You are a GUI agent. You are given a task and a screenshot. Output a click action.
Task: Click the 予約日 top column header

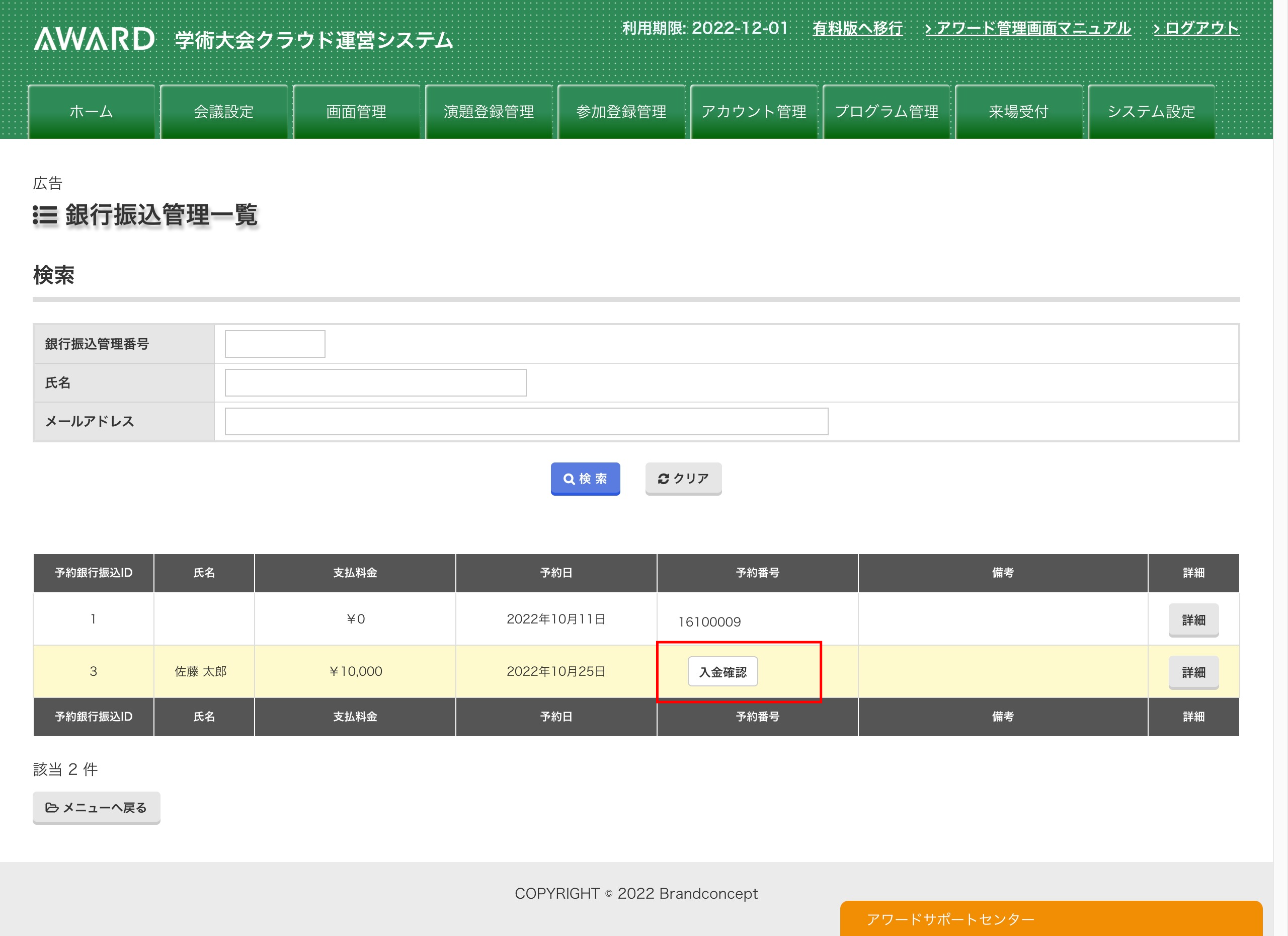[x=556, y=573]
